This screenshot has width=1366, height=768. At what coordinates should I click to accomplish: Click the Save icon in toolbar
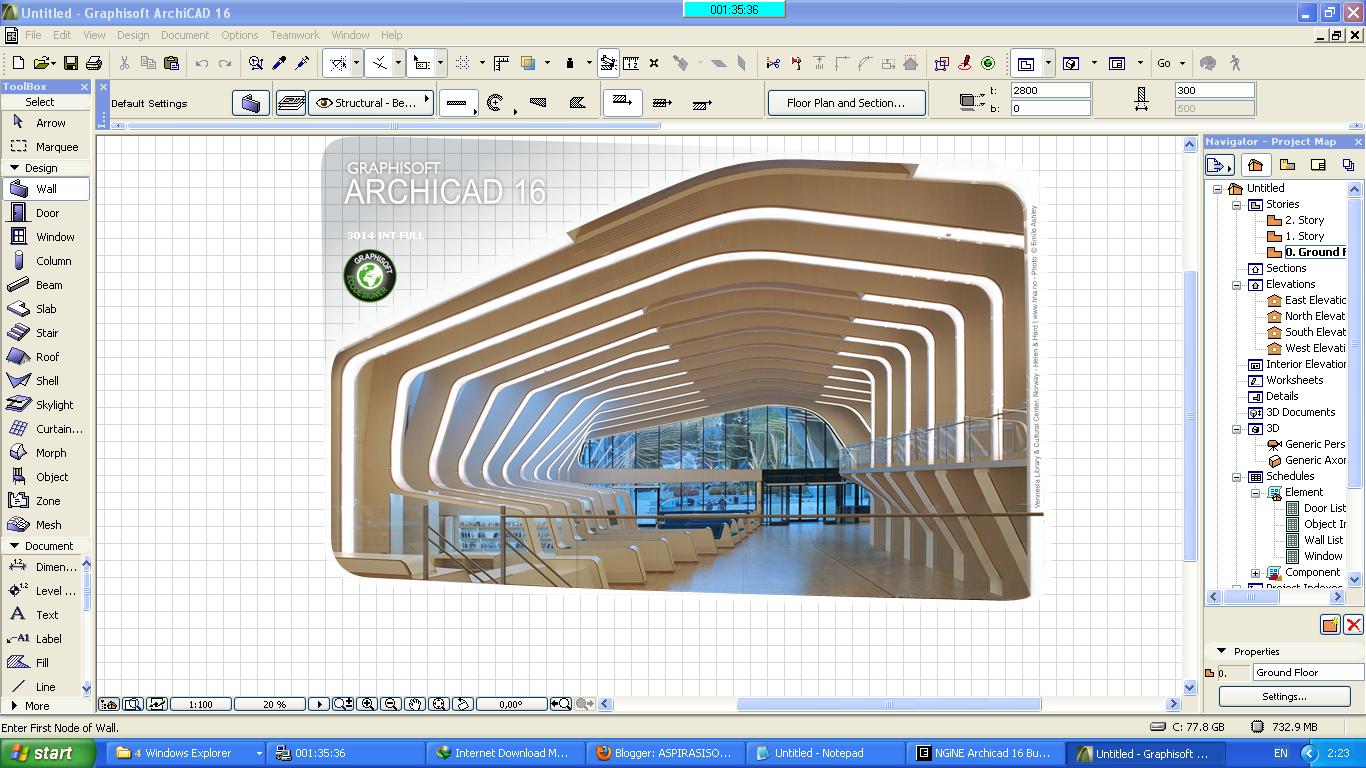coord(70,63)
